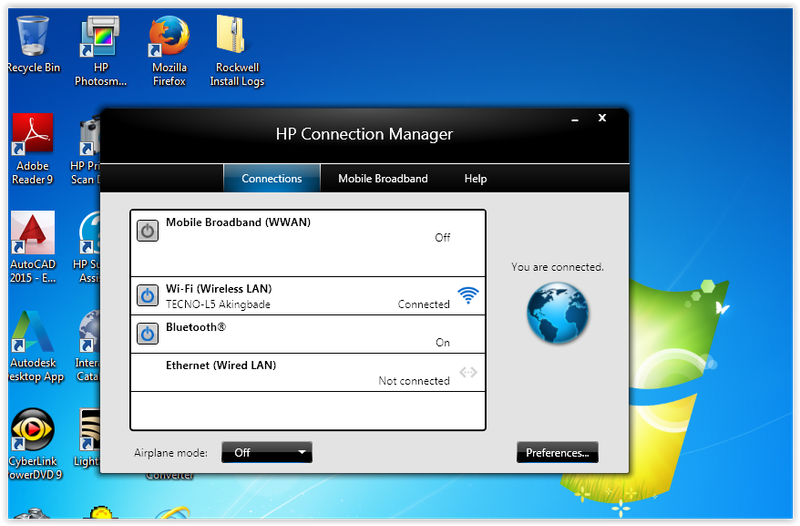Select the CyberLink PowerDVD 9 desktop icon
The width and height of the screenshot is (800, 526).
33,445
